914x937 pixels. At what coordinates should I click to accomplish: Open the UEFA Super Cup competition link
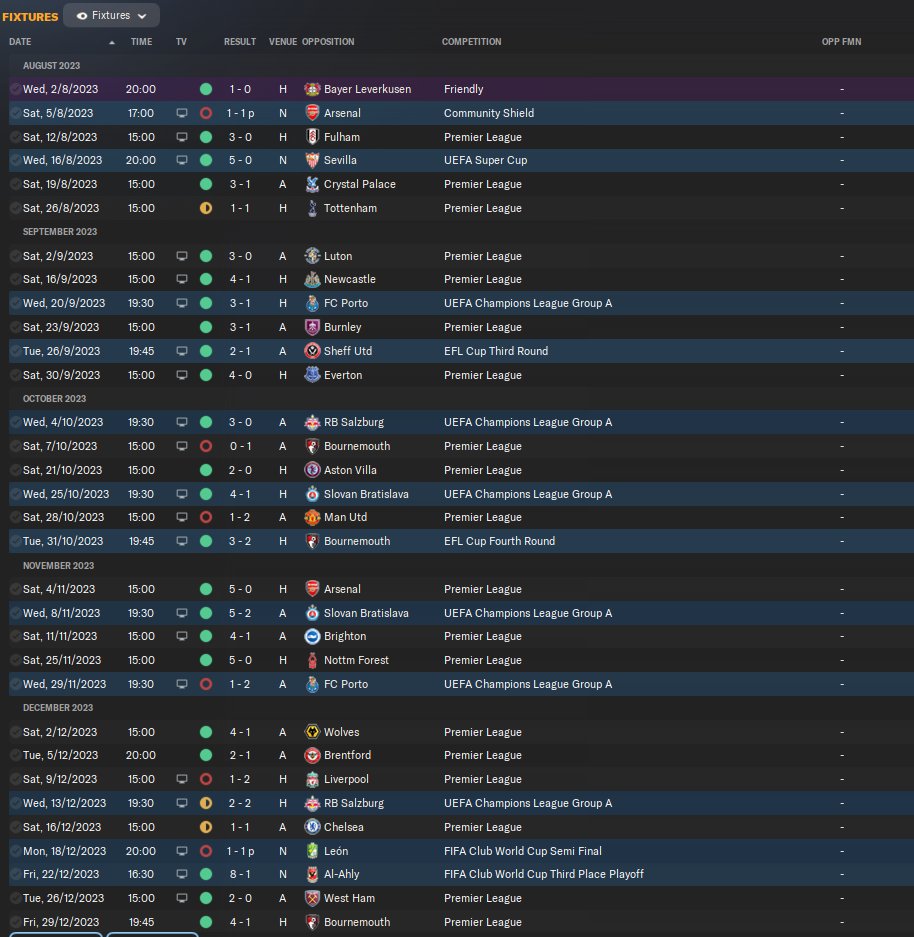click(485, 160)
